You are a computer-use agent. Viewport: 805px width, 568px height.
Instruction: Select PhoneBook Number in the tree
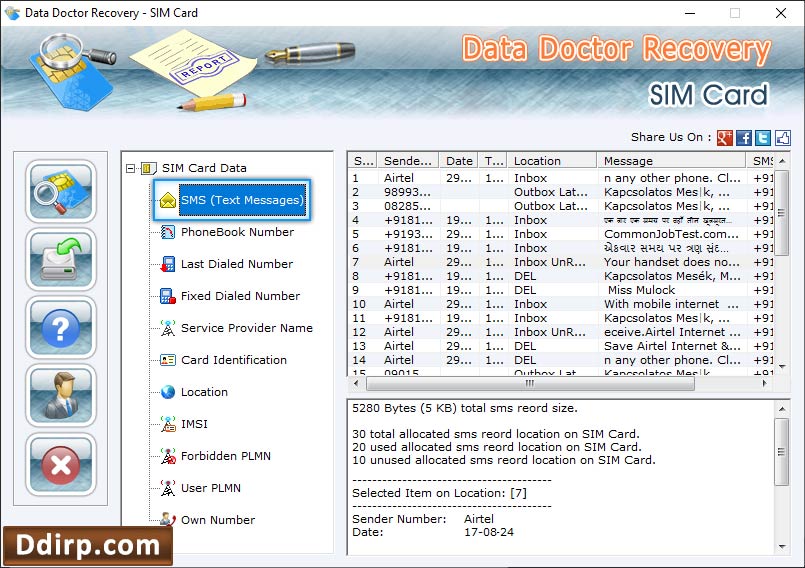coord(237,232)
